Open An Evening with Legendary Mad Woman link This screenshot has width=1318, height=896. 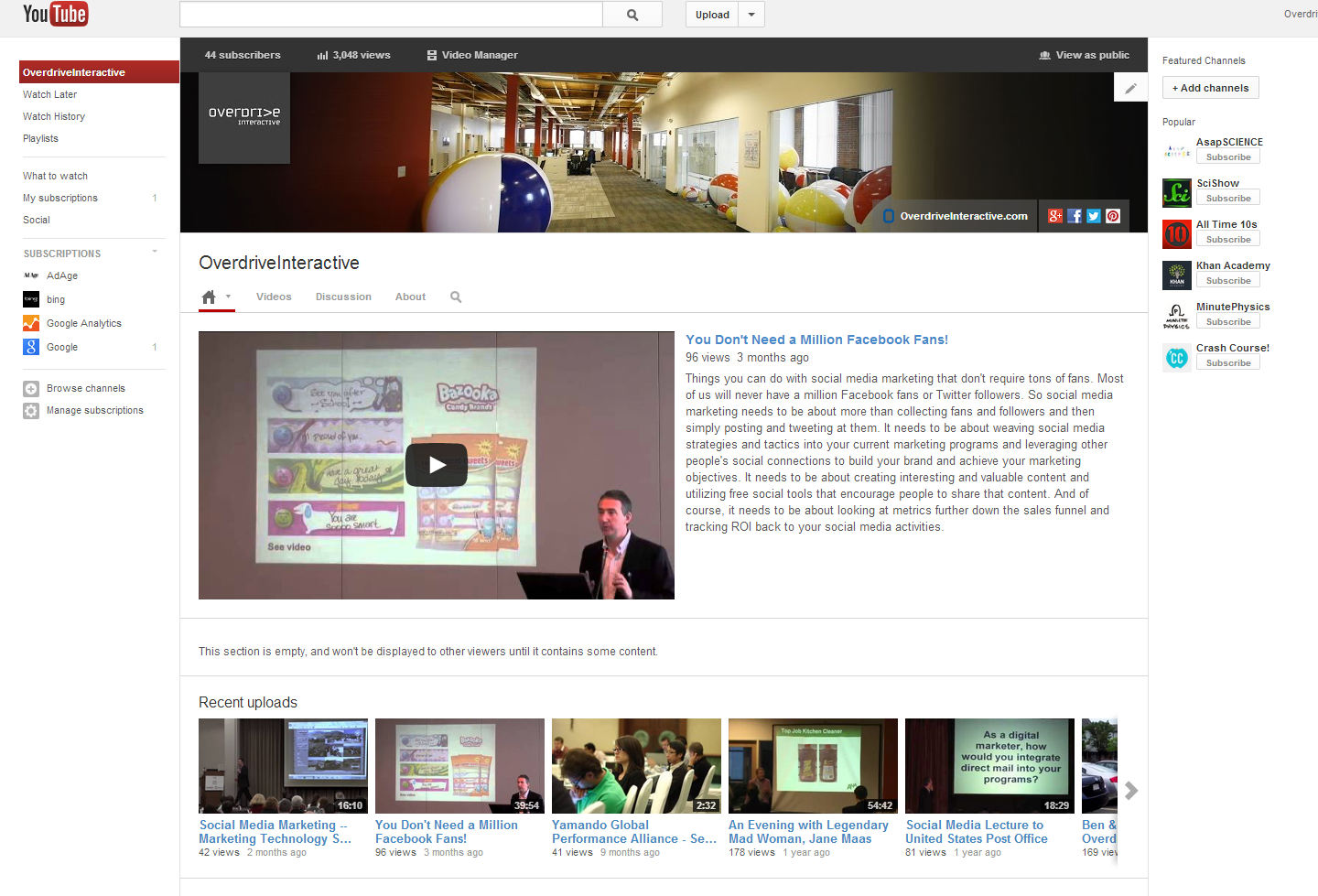pyautogui.click(x=808, y=832)
